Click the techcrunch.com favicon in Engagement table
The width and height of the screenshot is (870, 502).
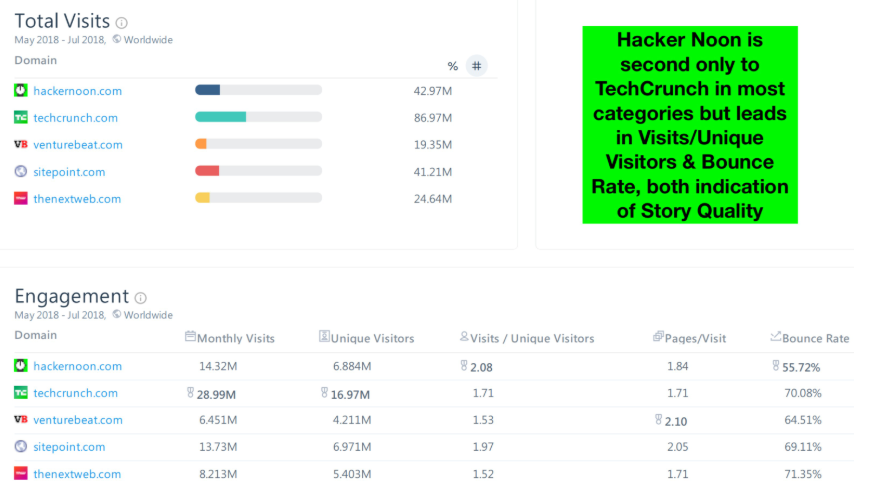tap(21, 393)
